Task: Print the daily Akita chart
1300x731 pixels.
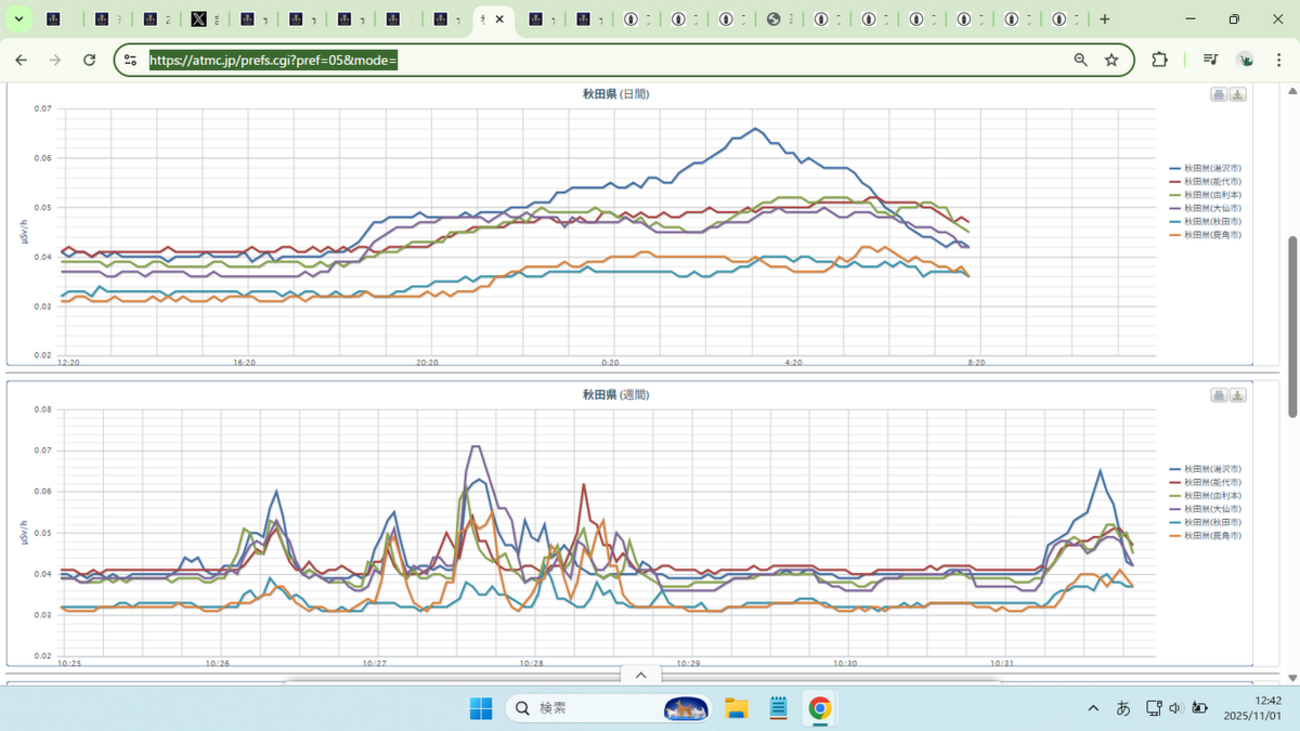Action: (x=1218, y=94)
